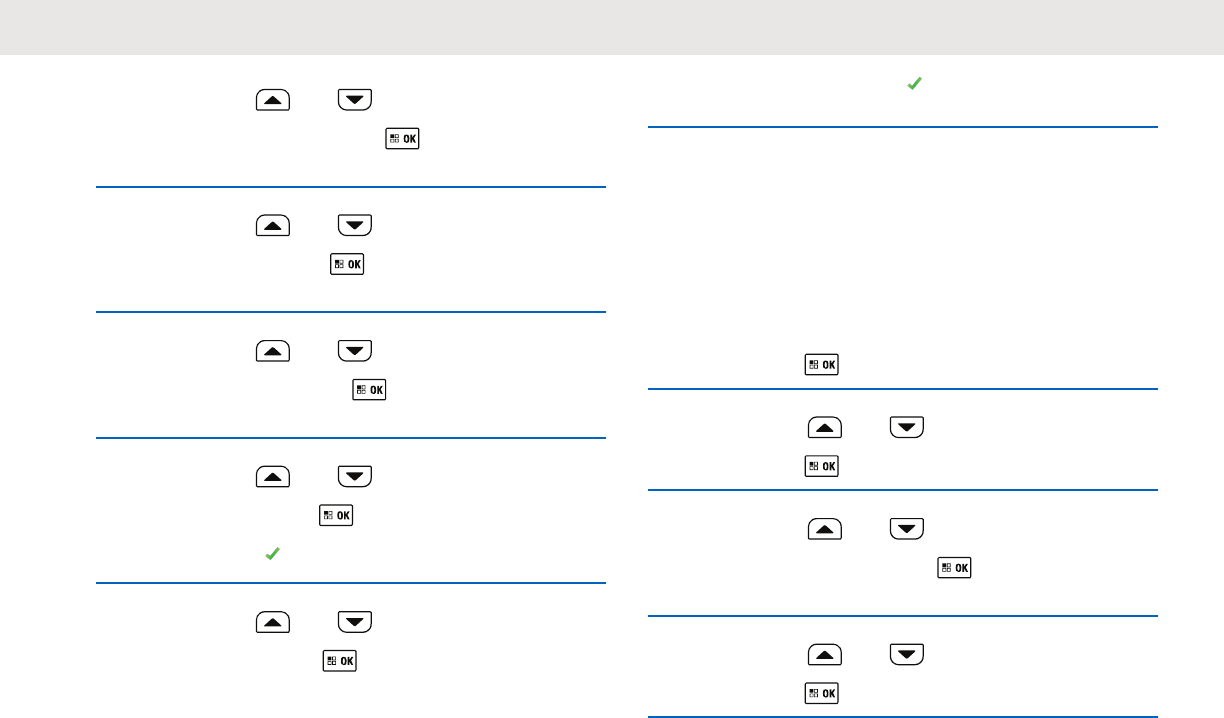Click OK key icon in fourth left-column step

(x=336, y=515)
